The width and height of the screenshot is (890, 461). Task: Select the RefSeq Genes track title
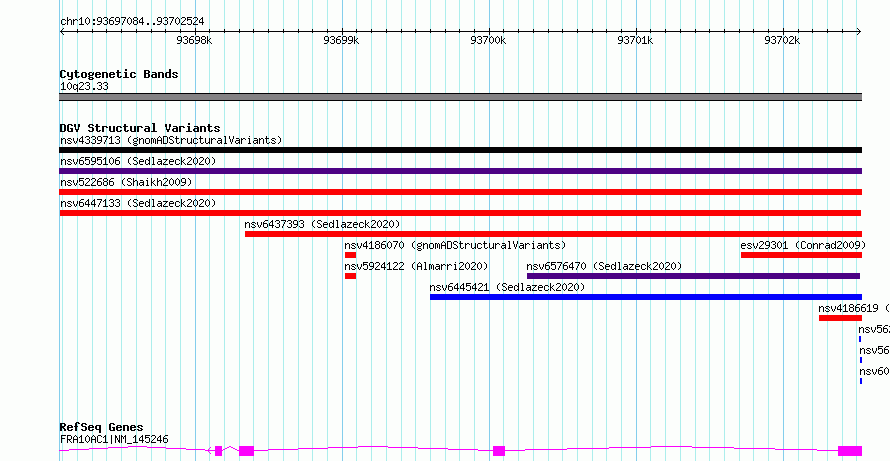(102, 427)
